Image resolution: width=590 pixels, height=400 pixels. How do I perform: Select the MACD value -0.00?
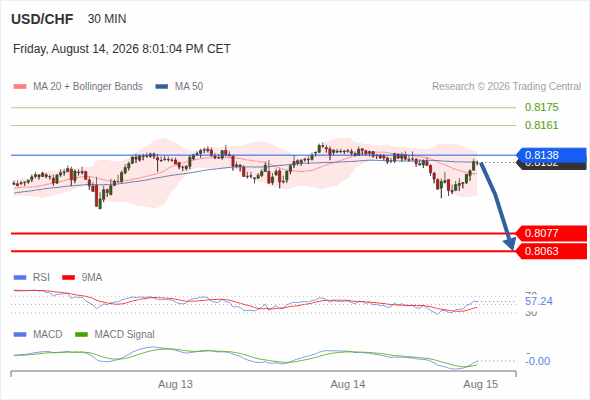(x=538, y=361)
